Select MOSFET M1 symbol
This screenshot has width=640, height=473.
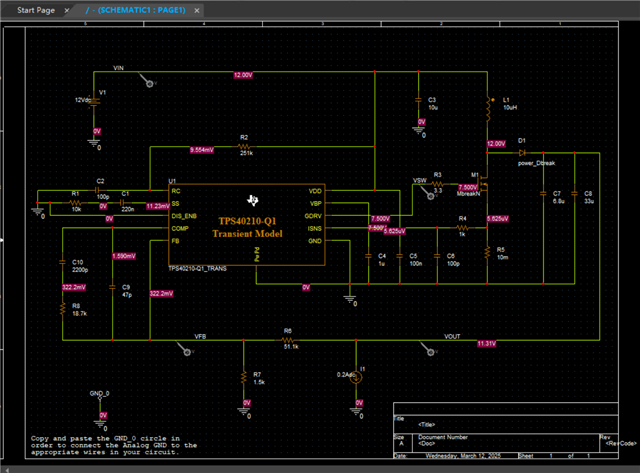(483, 184)
